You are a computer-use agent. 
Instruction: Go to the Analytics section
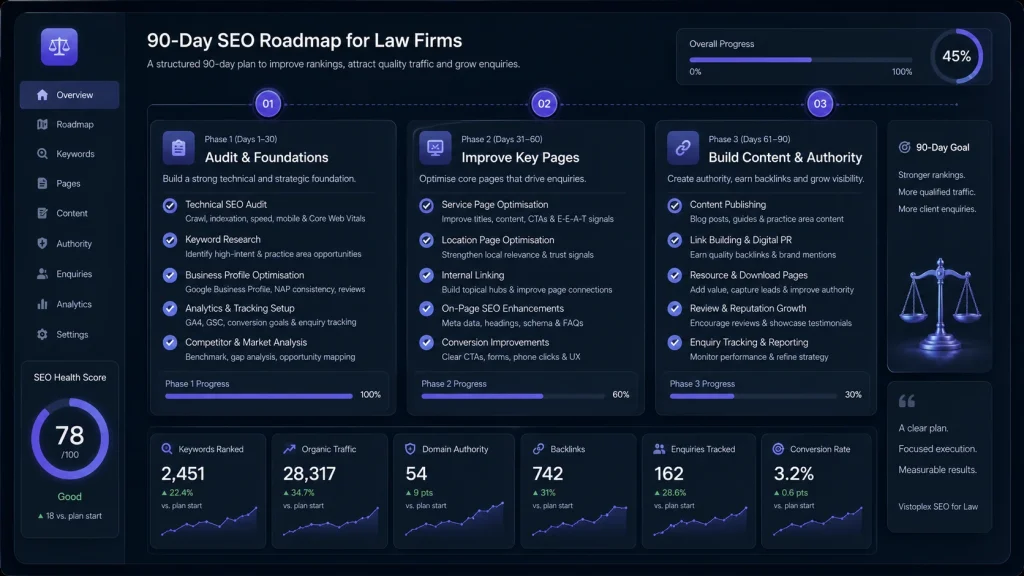click(69, 304)
